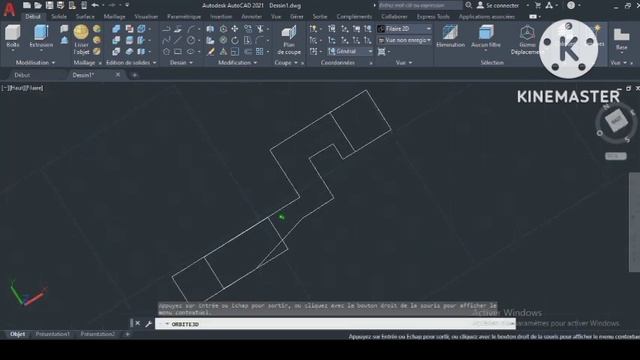The height and width of the screenshot is (360, 640).
Task: Click the Open folder icon in quick access toolbar
Action: click(x=38, y=5)
